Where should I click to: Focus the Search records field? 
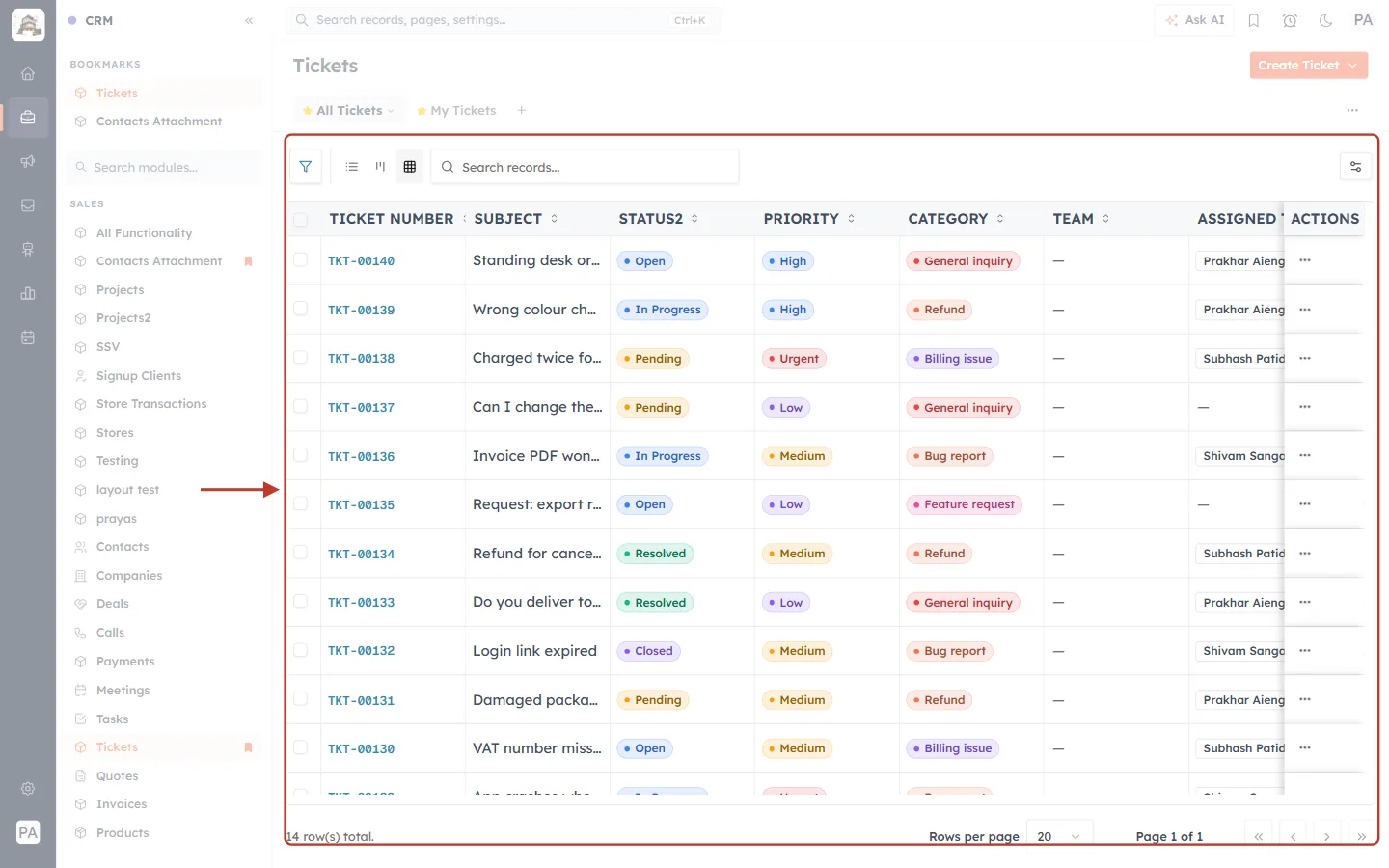pyautogui.click(x=585, y=167)
